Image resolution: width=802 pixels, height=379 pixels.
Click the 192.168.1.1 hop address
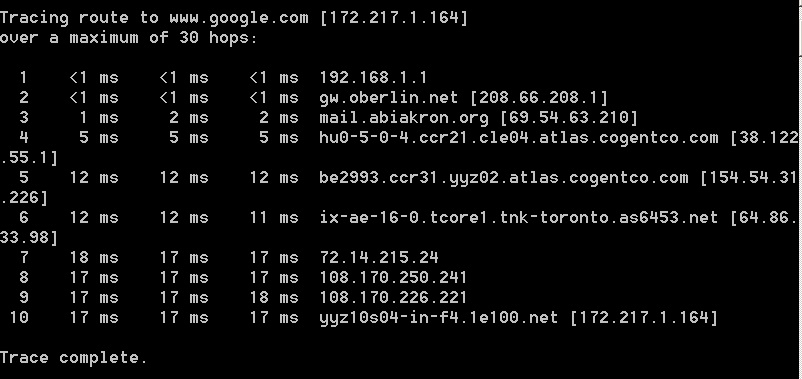[373, 78]
